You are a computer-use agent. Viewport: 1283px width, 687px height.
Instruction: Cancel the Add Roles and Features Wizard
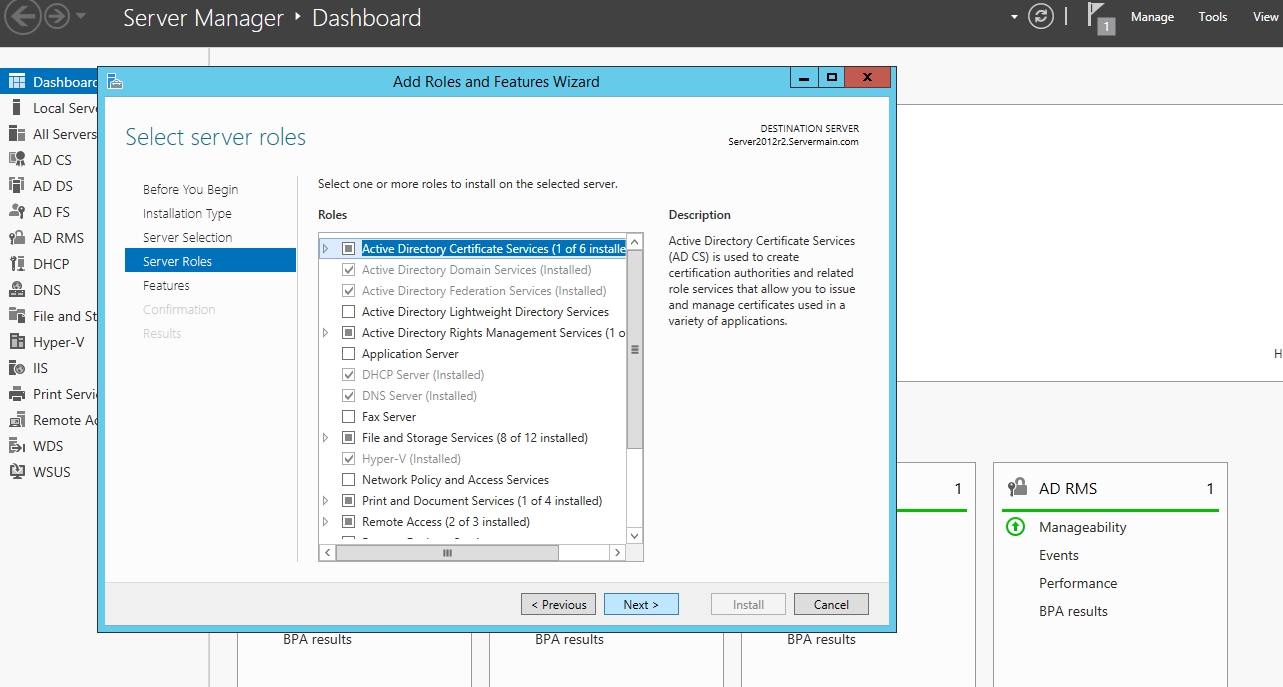(x=831, y=604)
